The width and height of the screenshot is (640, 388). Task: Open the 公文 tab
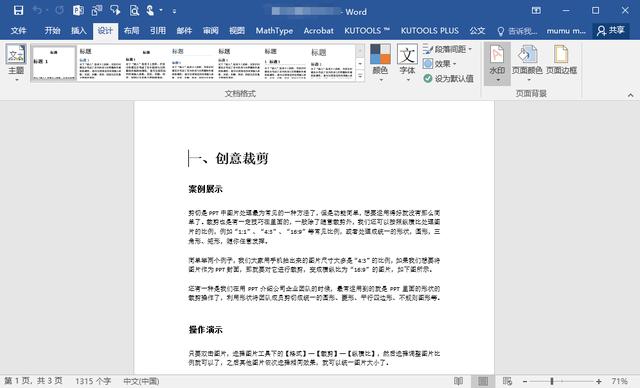point(477,31)
